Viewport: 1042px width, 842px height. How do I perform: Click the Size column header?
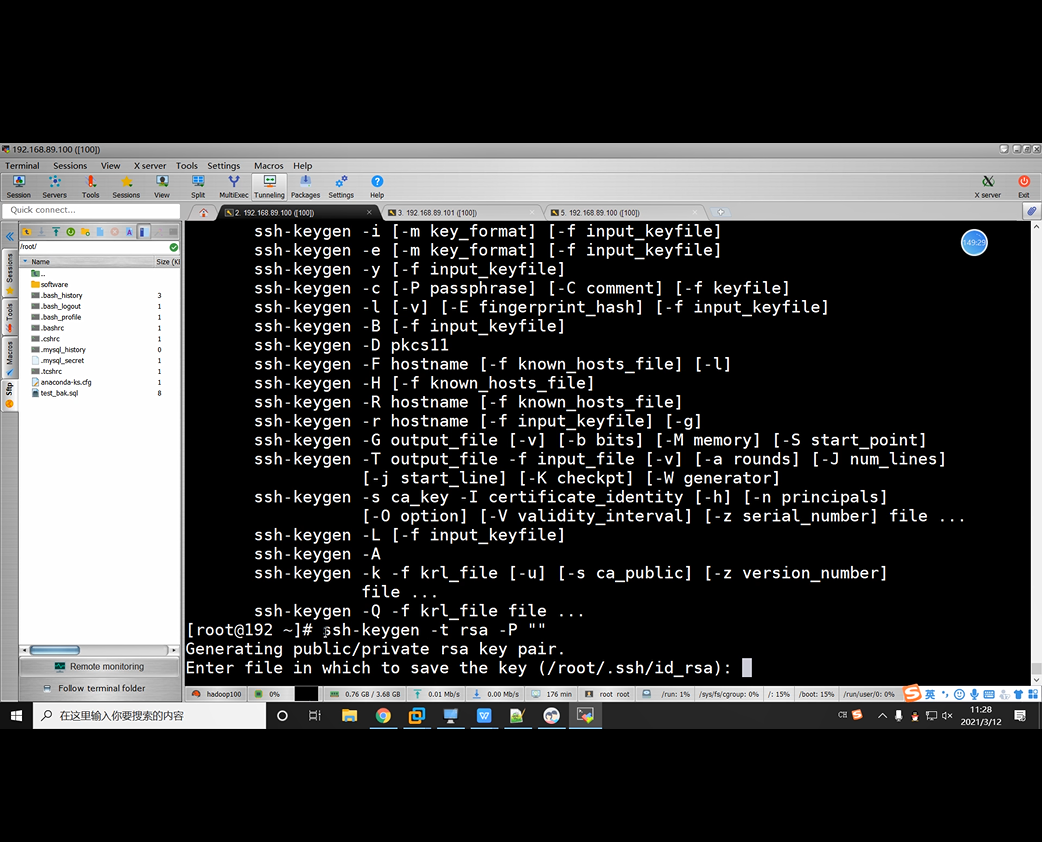[x=167, y=262]
